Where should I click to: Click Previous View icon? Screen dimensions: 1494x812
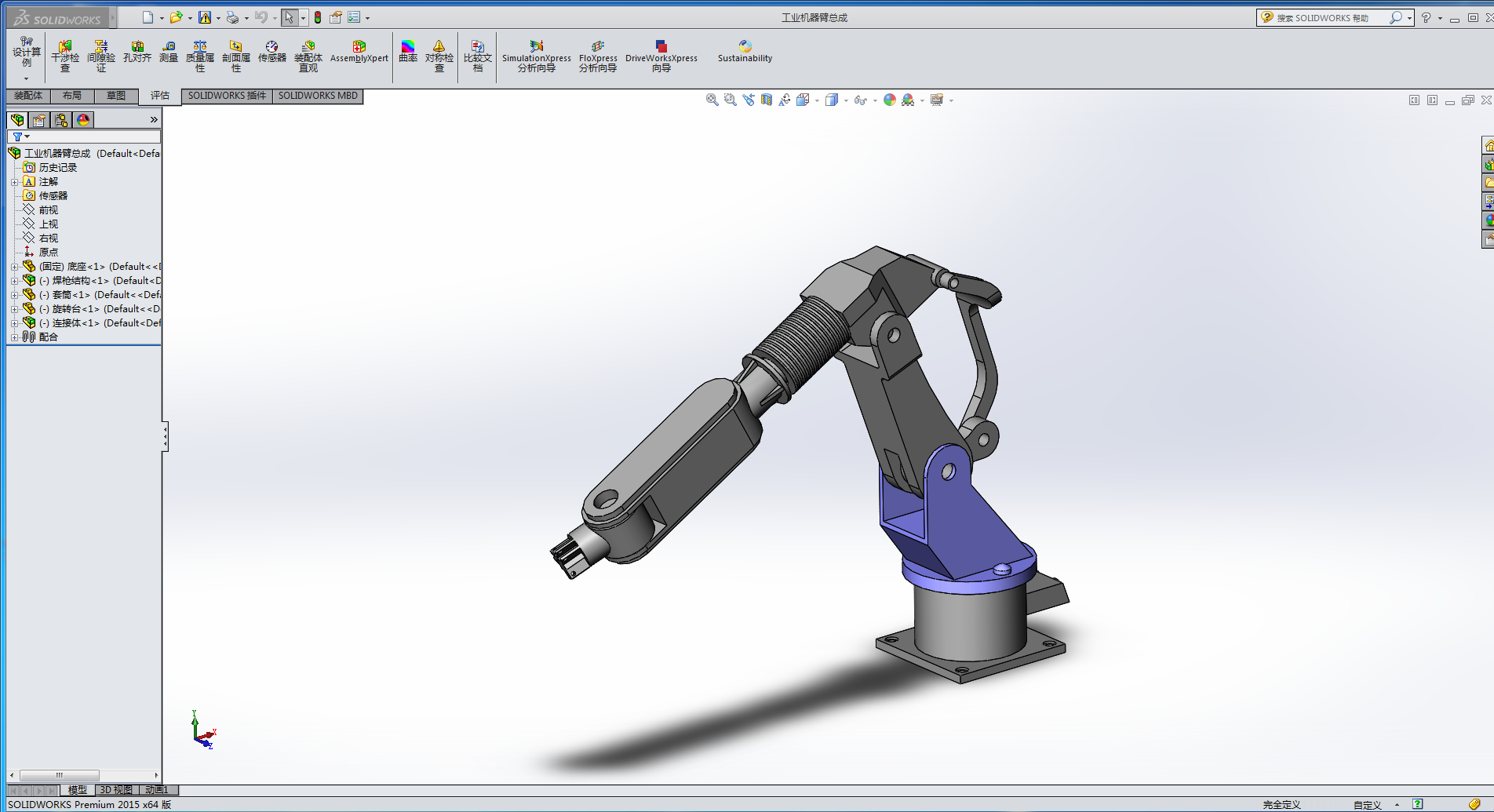tap(748, 100)
